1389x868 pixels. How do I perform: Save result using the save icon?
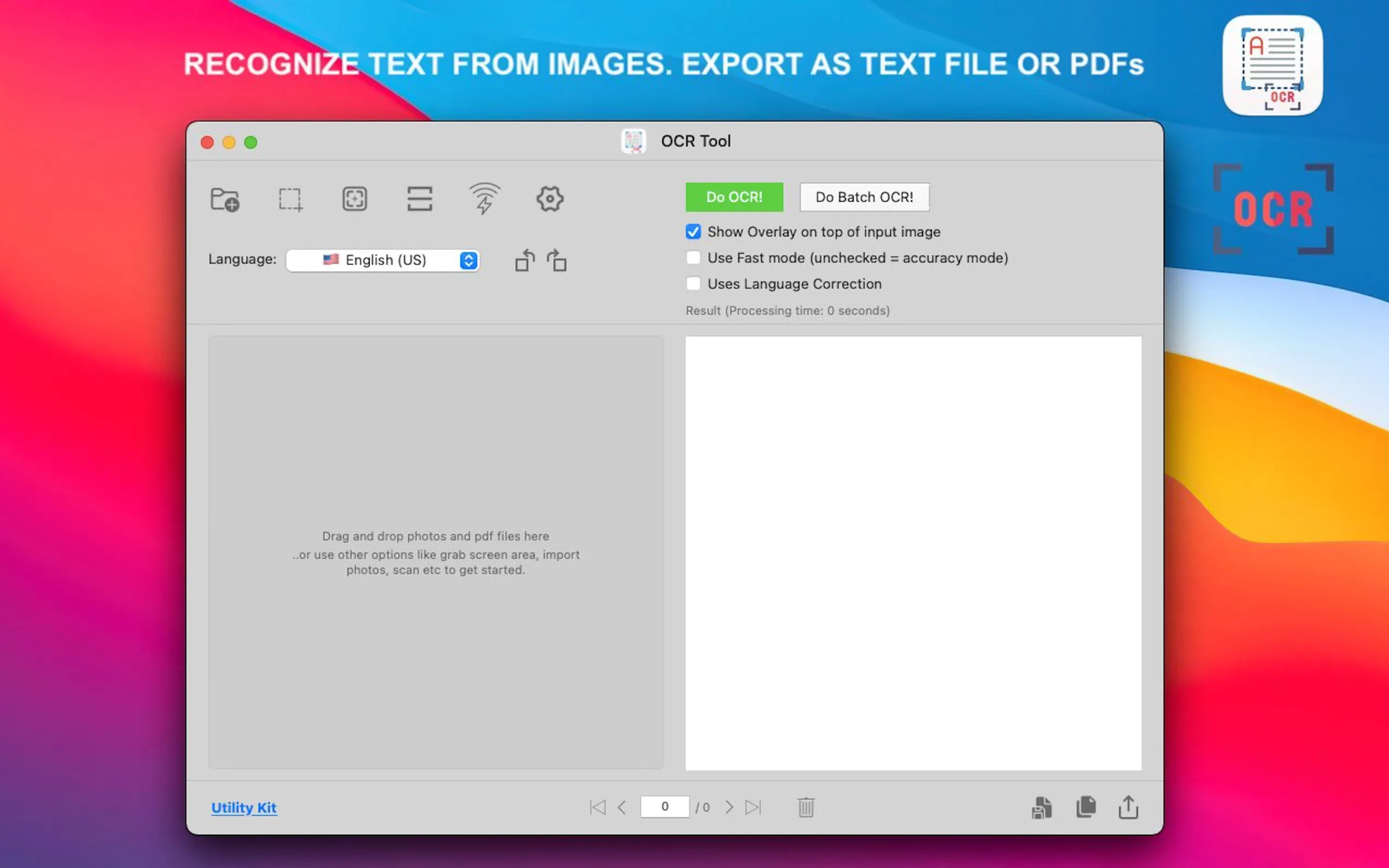coord(1041,807)
